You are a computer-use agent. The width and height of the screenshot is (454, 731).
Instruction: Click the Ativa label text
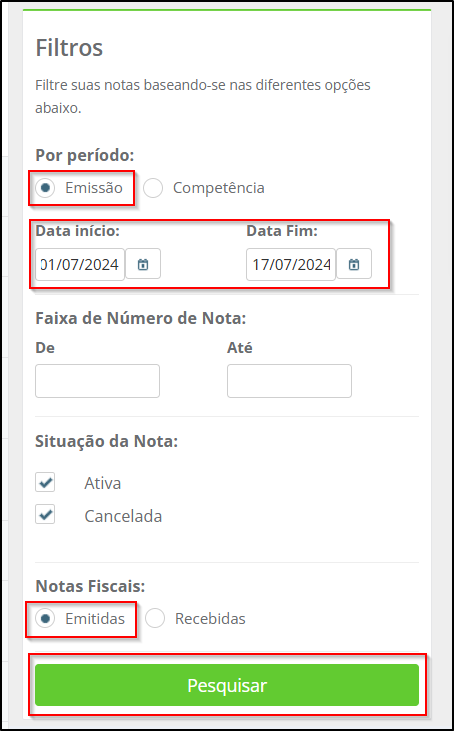click(x=103, y=483)
